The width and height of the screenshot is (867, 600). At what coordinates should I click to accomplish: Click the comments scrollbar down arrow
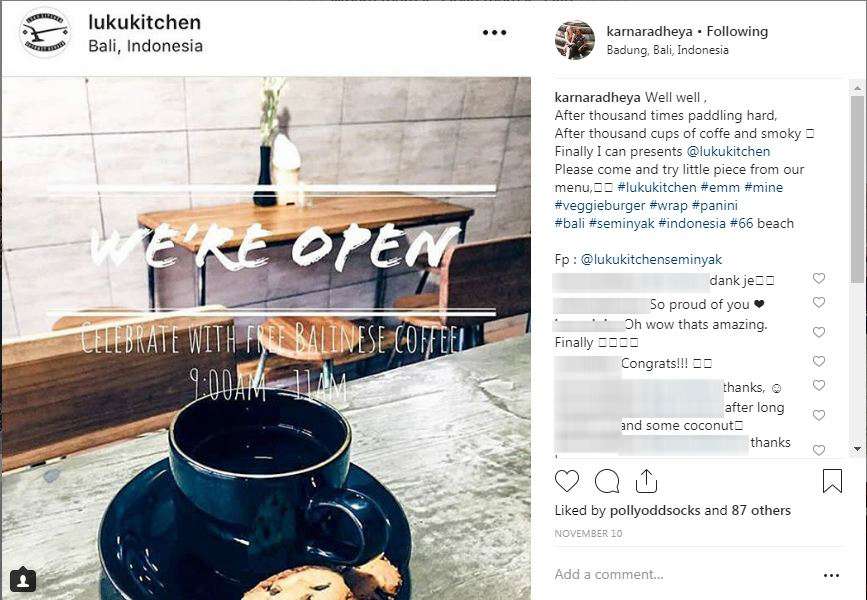tap(857, 448)
